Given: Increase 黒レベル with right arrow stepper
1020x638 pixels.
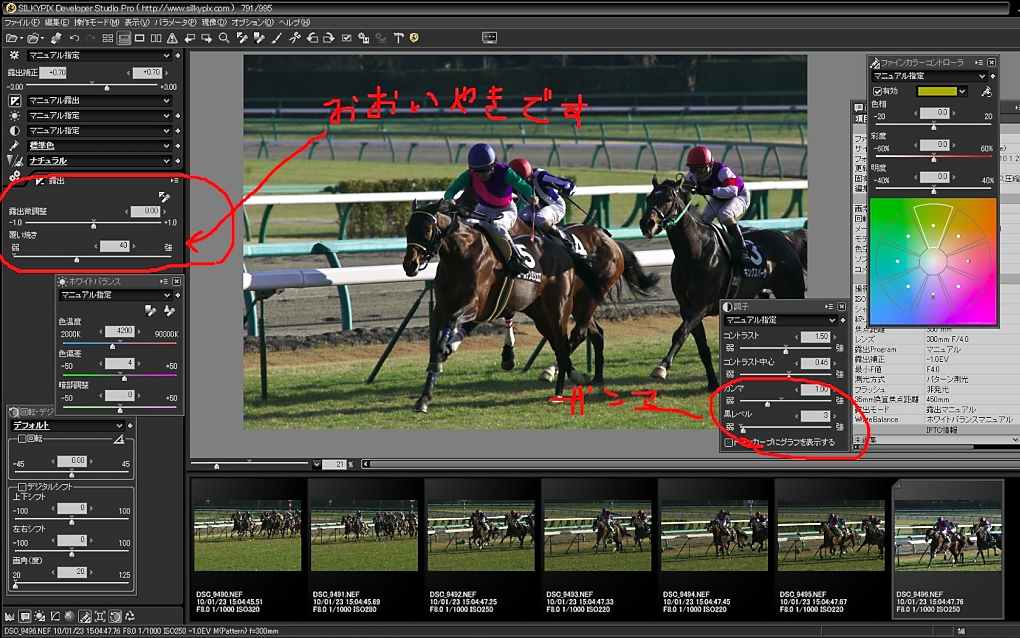Looking at the screenshot, I should coord(835,416).
